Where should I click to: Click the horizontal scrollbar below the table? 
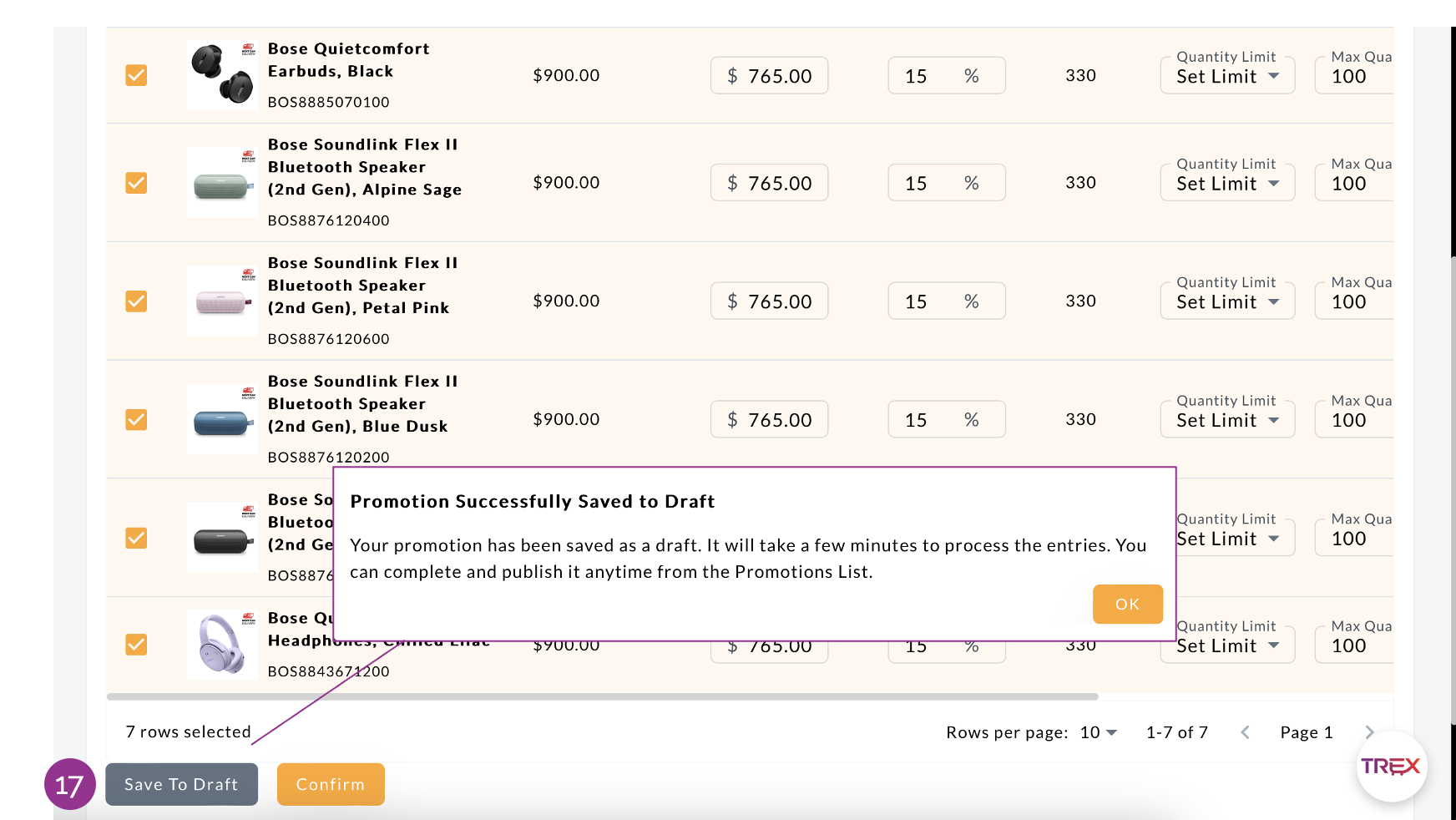click(601, 696)
